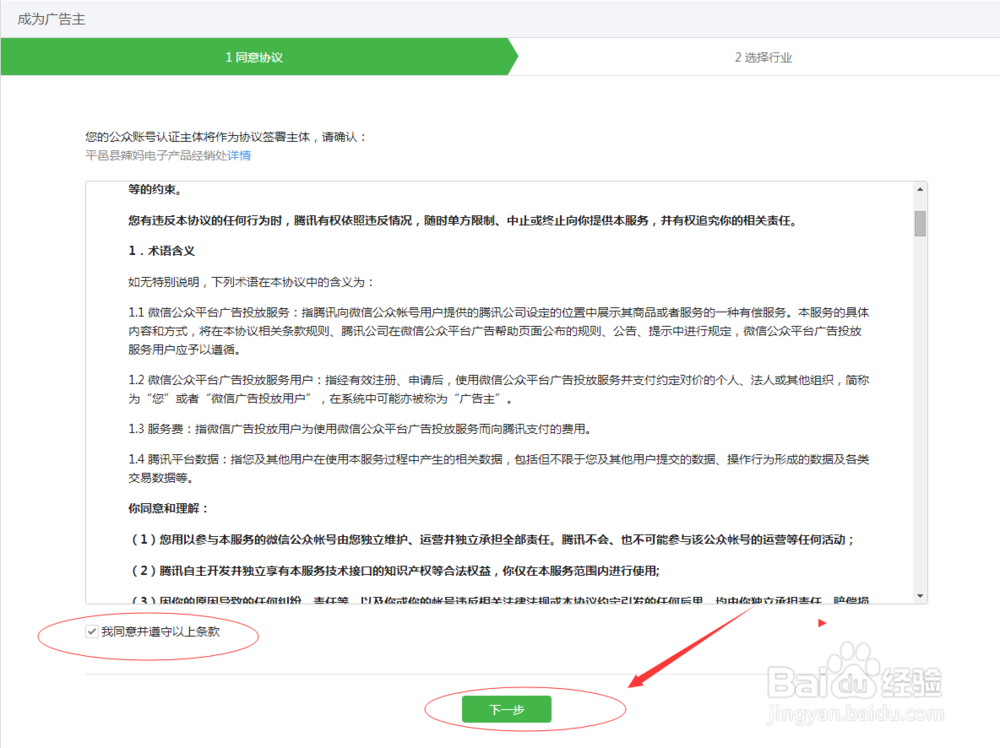Click item '（1）您用以参与本服务的微信公众帐号'

tap(492, 539)
